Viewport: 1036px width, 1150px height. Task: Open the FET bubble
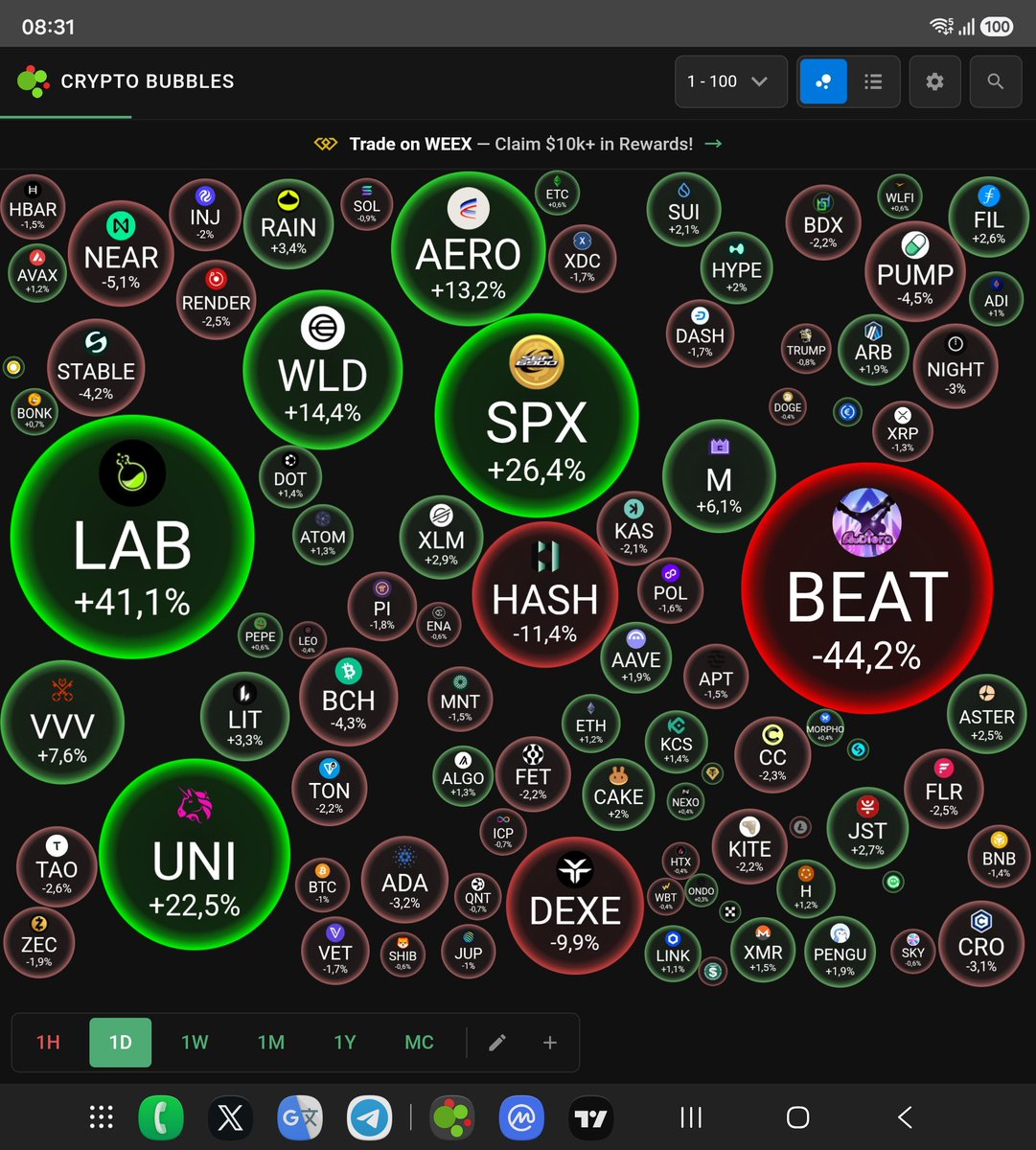pyautogui.click(x=533, y=772)
